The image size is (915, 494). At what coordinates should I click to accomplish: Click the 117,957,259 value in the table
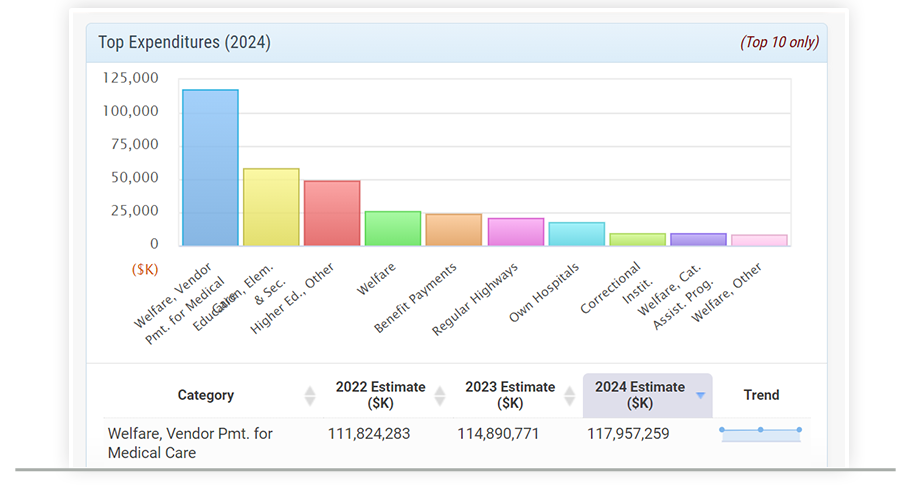pyautogui.click(x=628, y=434)
